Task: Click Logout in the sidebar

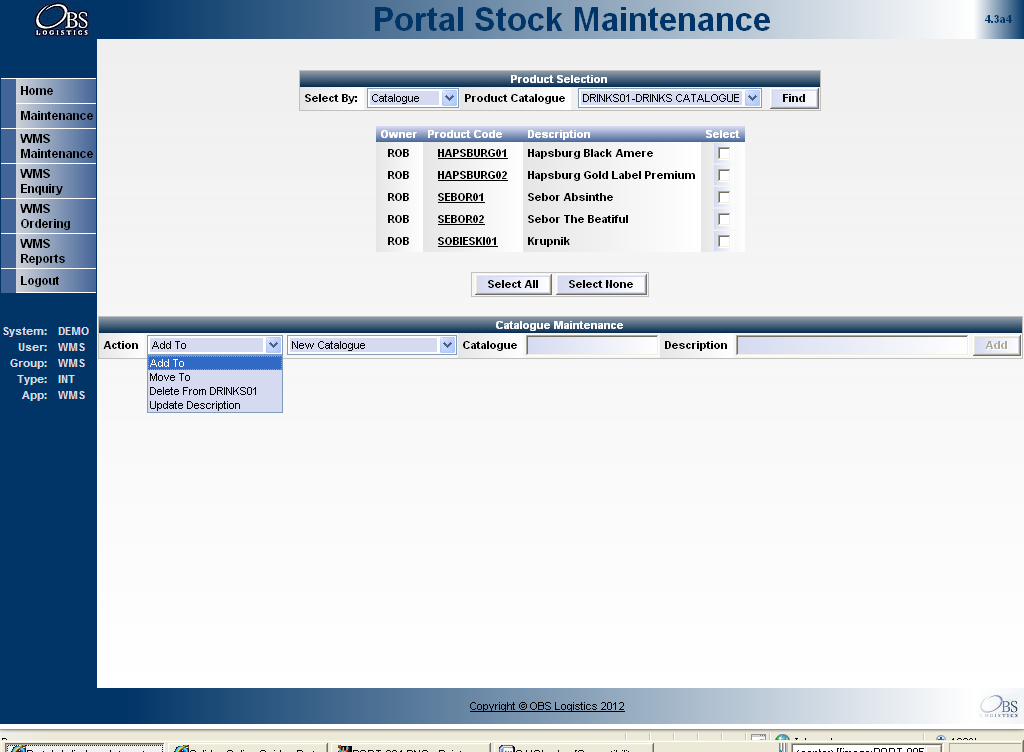Action: tap(48, 281)
